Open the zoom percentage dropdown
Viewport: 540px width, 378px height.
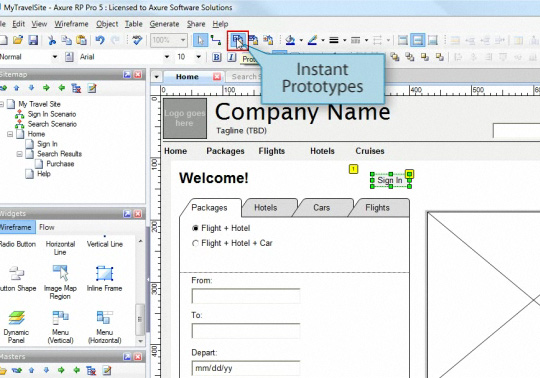(183, 40)
